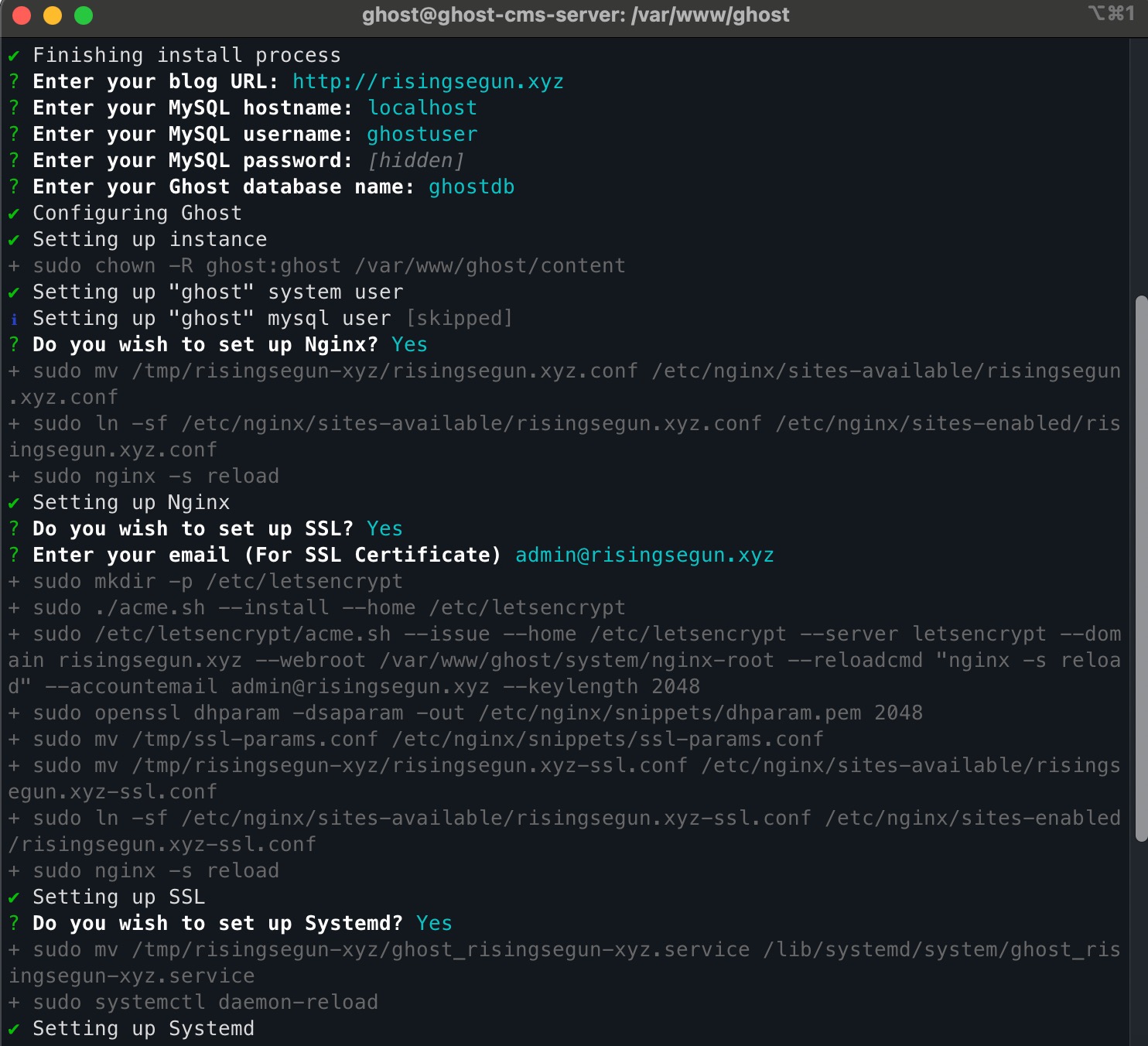Image resolution: width=1148 pixels, height=1046 pixels.
Task: Click the plus sign before "sudo nginx -s reload"
Action: pos(14,476)
